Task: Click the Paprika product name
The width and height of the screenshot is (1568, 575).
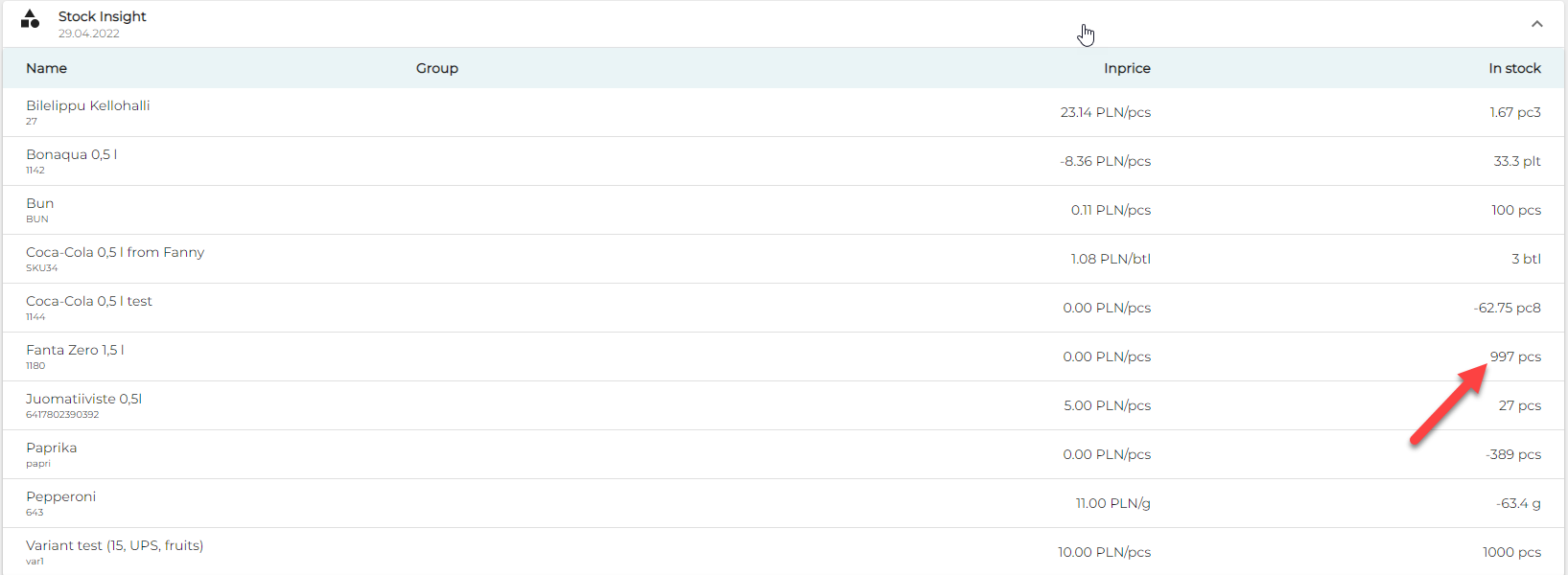Action: point(52,448)
